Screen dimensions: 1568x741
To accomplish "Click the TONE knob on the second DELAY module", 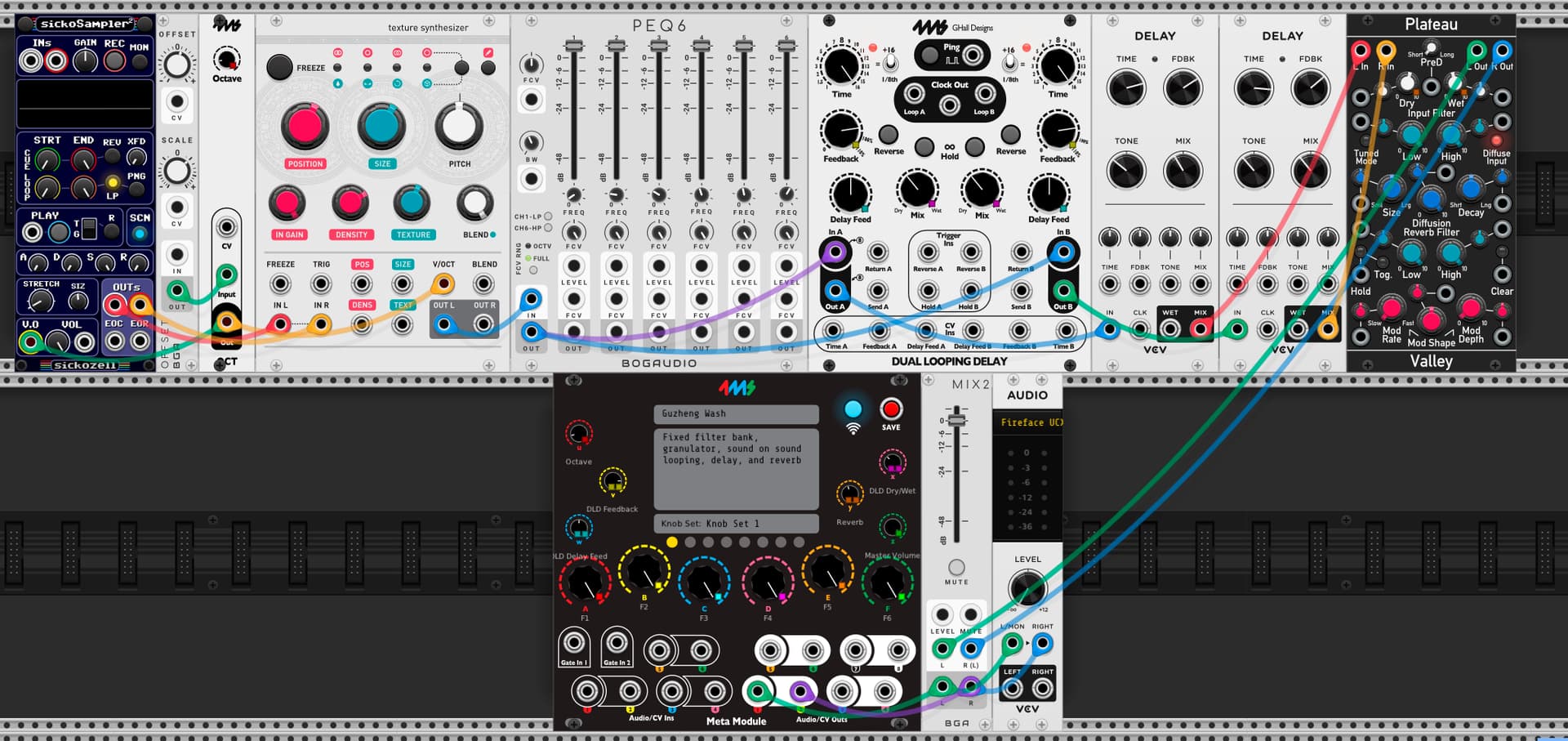I will pyautogui.click(x=1254, y=171).
